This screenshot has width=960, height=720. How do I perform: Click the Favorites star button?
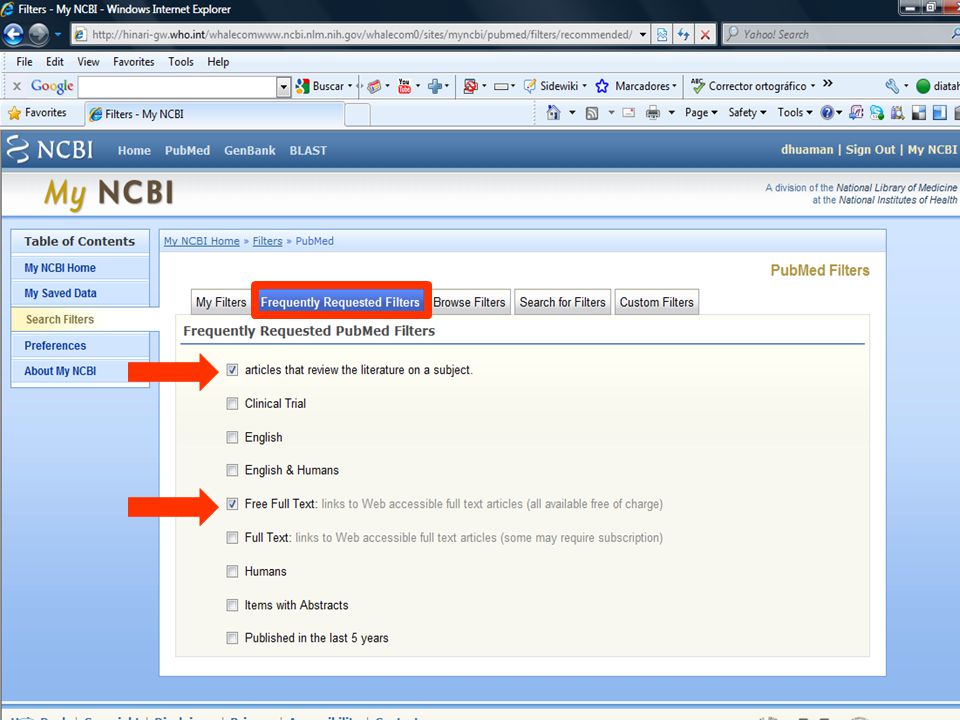point(37,113)
